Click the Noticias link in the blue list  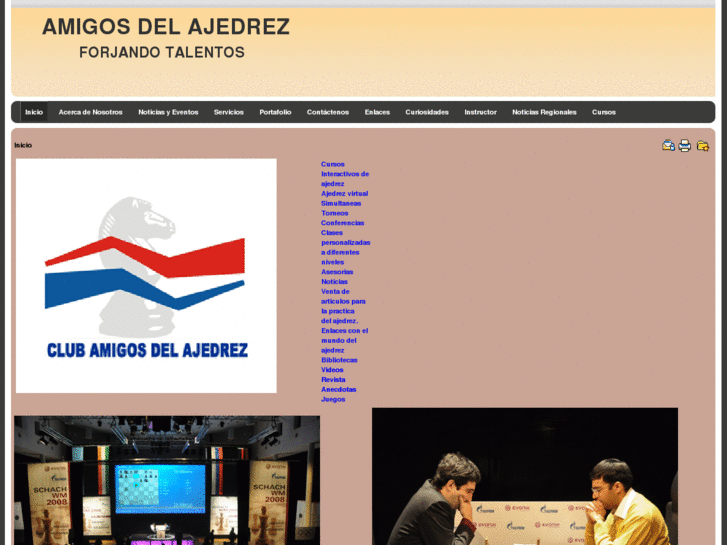(x=334, y=282)
